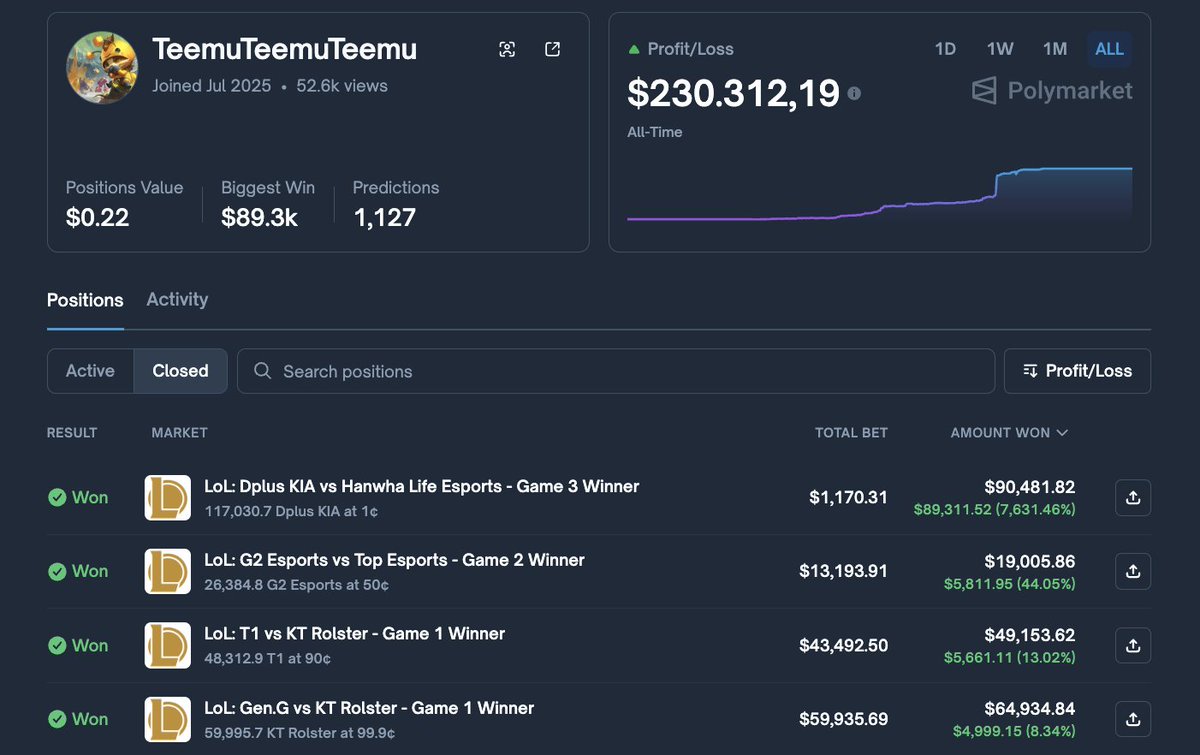Open LoL: Dplus KIA vs Hanwha Life Esports market
The height and width of the screenshot is (755, 1200).
(x=421, y=486)
